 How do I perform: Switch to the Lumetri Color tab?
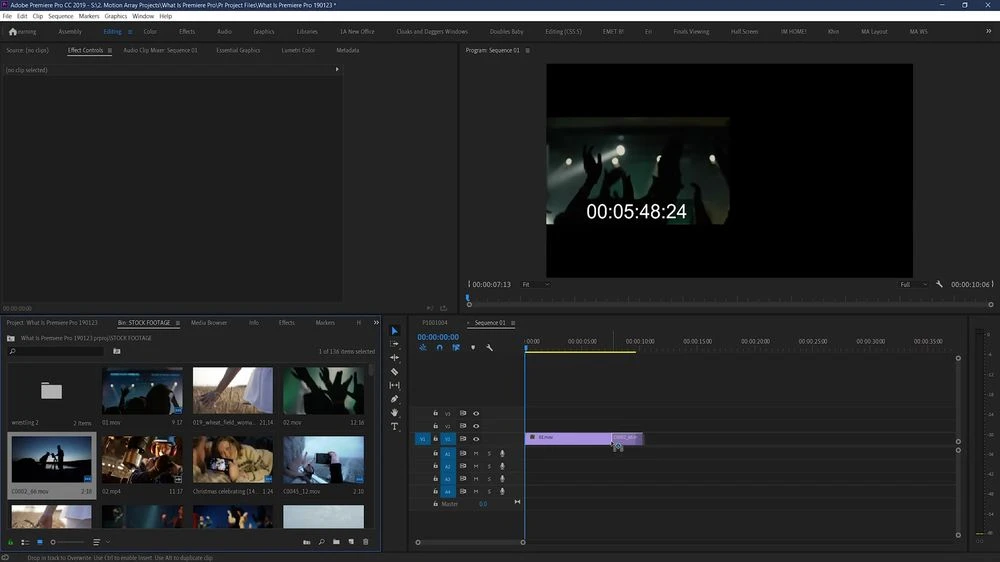tap(298, 50)
